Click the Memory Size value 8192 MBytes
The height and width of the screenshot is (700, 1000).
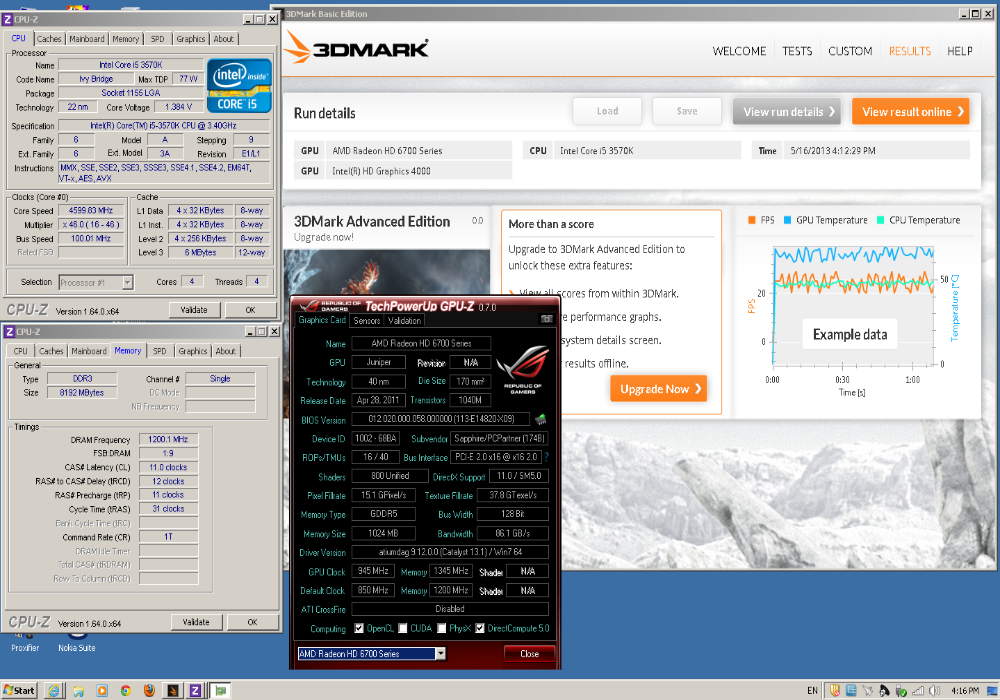pyautogui.click(x=82, y=393)
